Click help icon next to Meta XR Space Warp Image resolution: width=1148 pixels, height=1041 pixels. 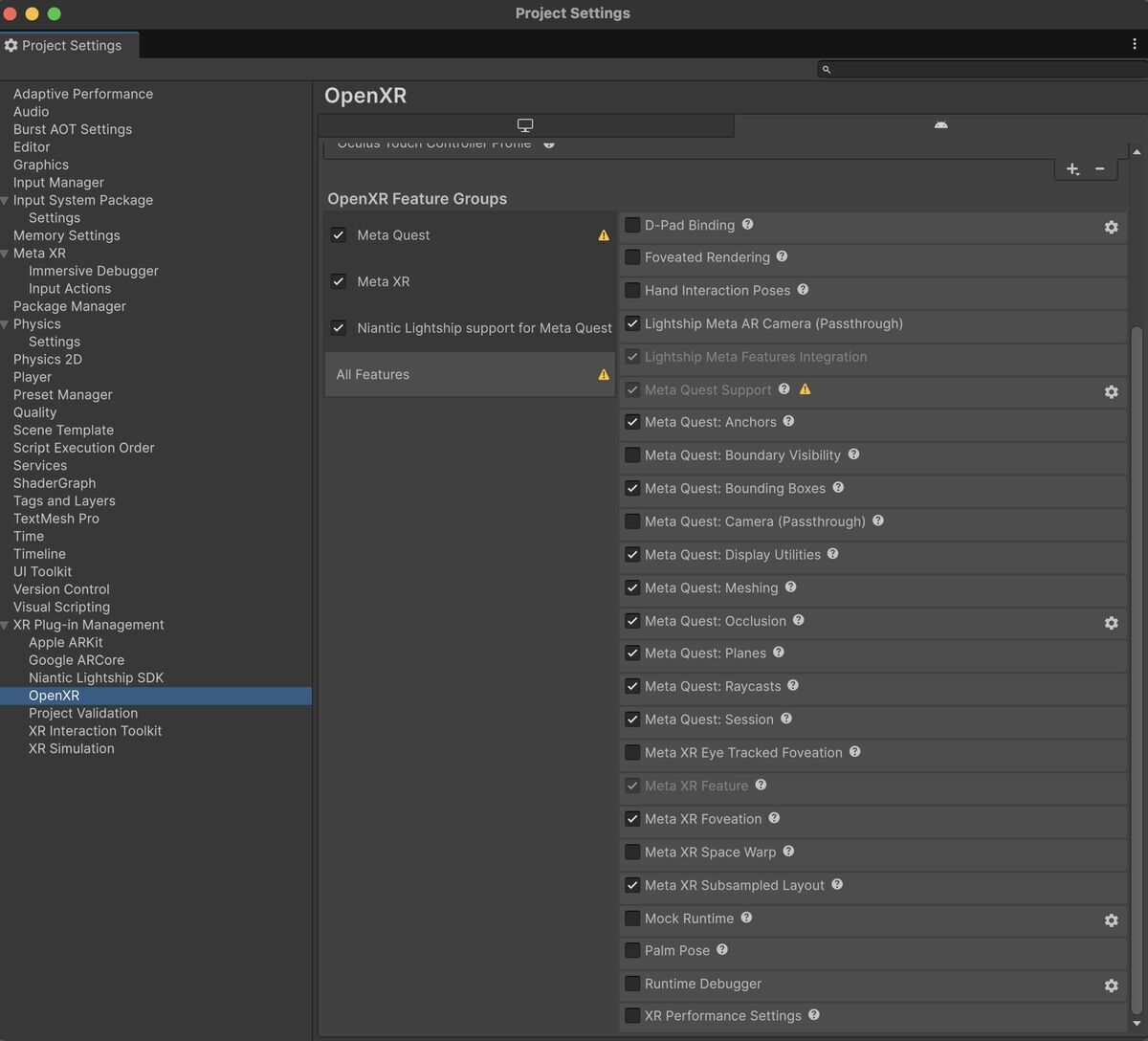point(789,851)
